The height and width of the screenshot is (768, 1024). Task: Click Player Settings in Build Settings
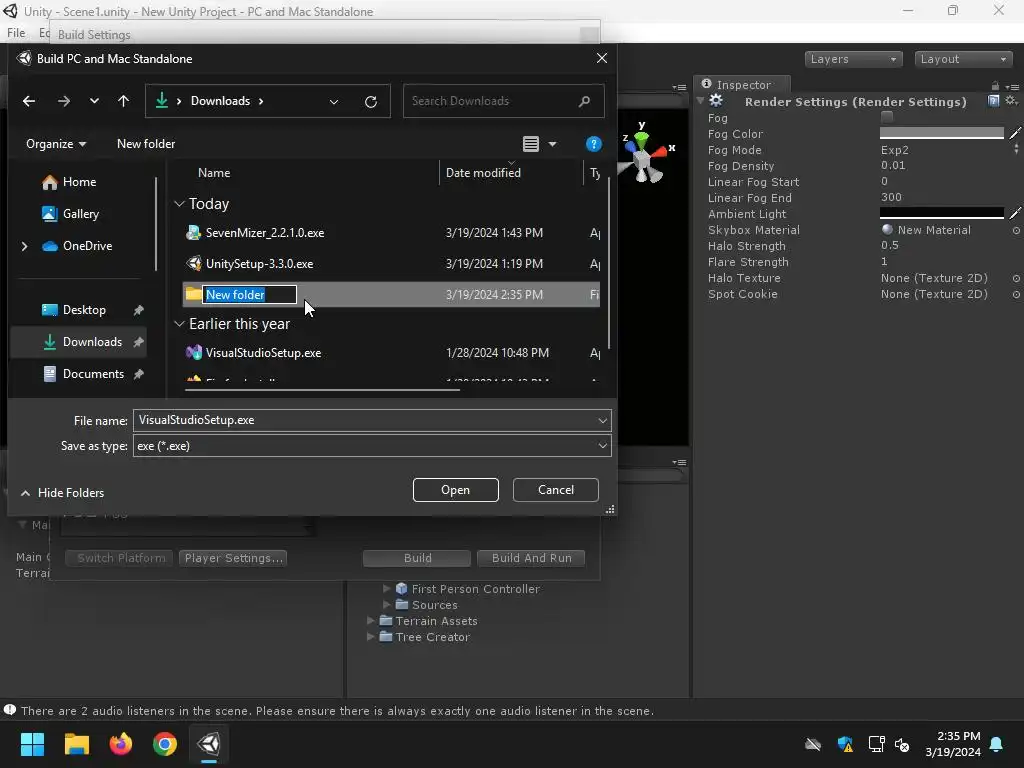coord(233,558)
